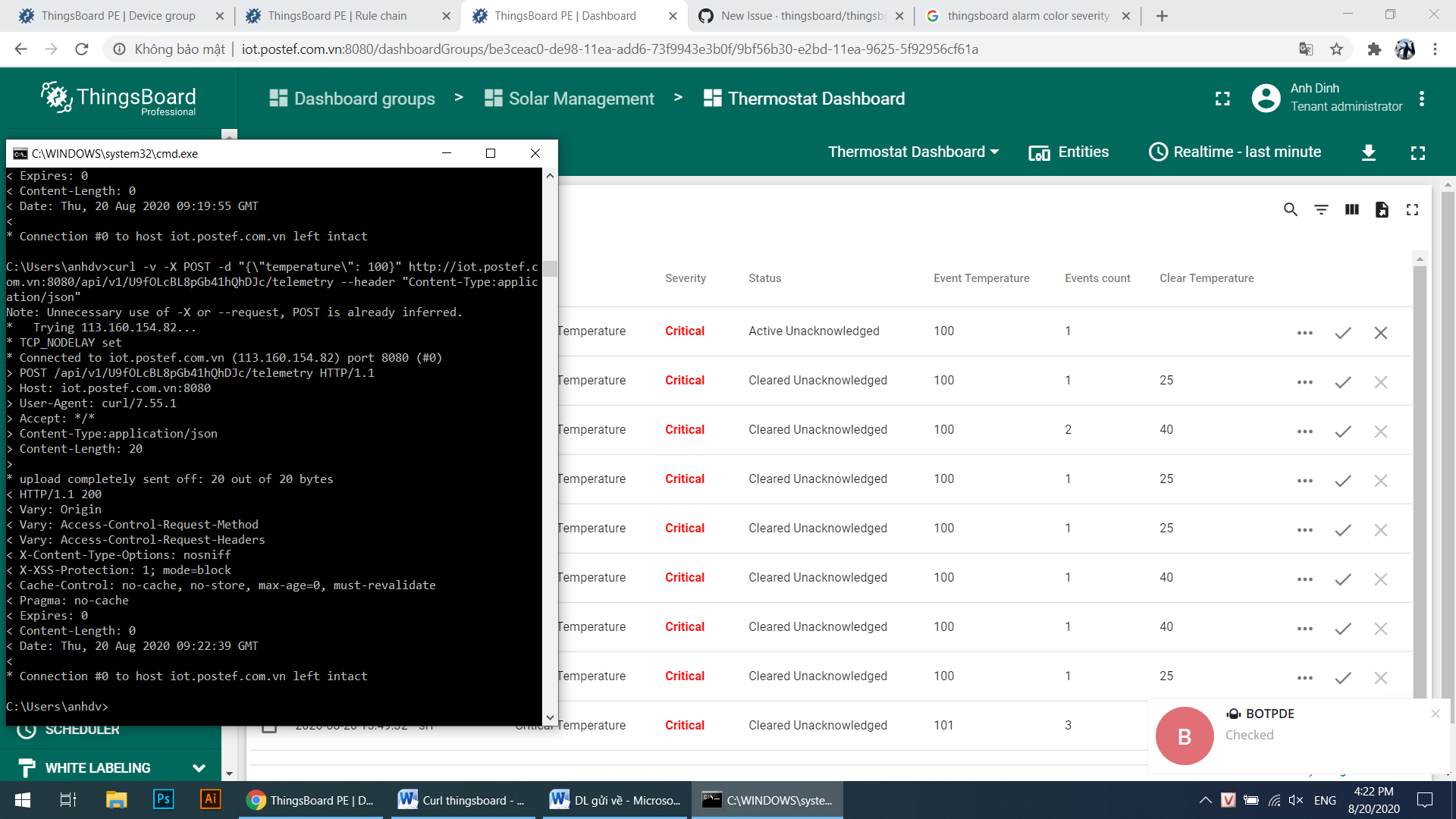Open columns to display icon
This screenshot has height=819, width=1456.
coord(1351,209)
